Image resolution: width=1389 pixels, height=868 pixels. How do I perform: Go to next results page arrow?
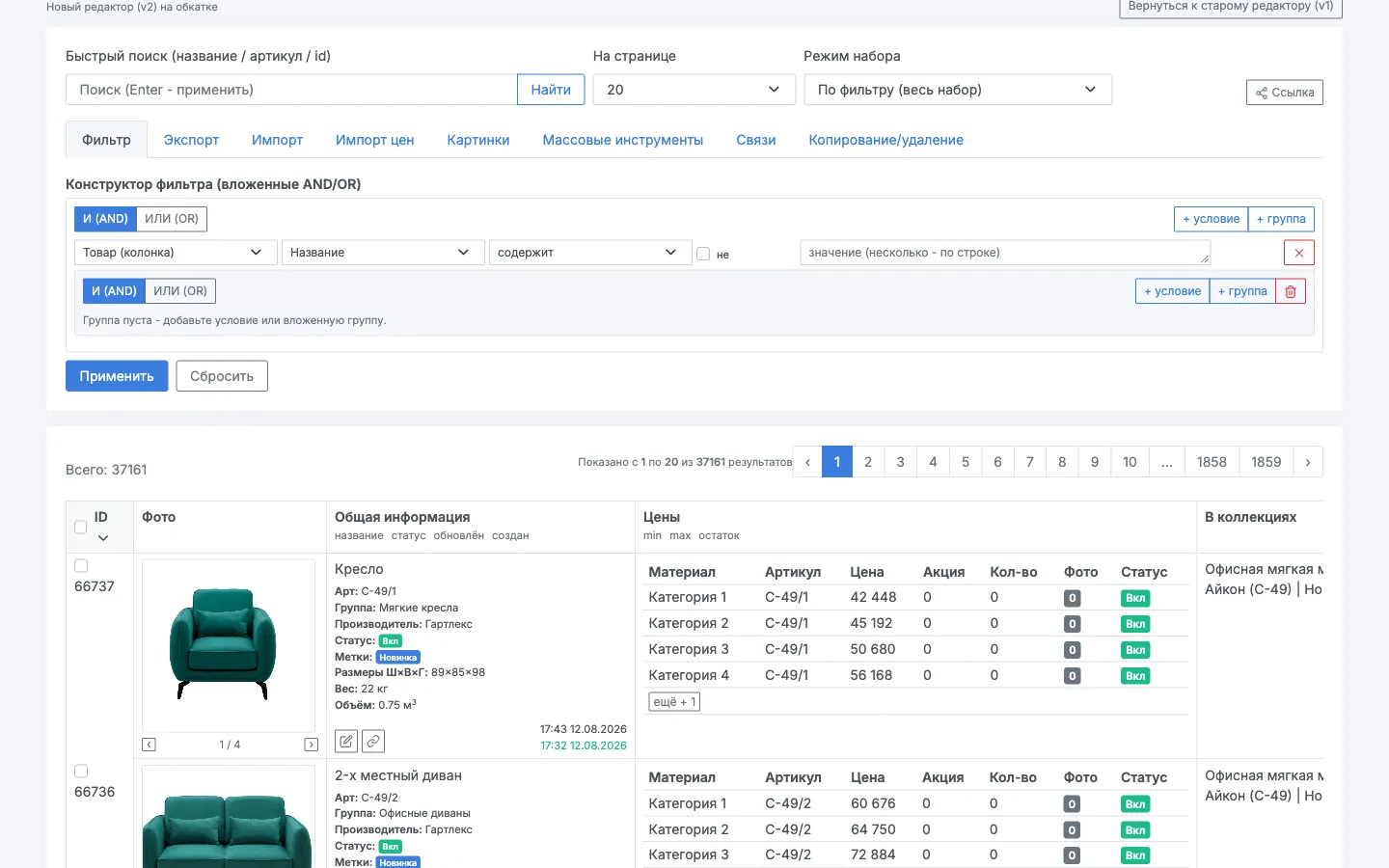(1307, 462)
